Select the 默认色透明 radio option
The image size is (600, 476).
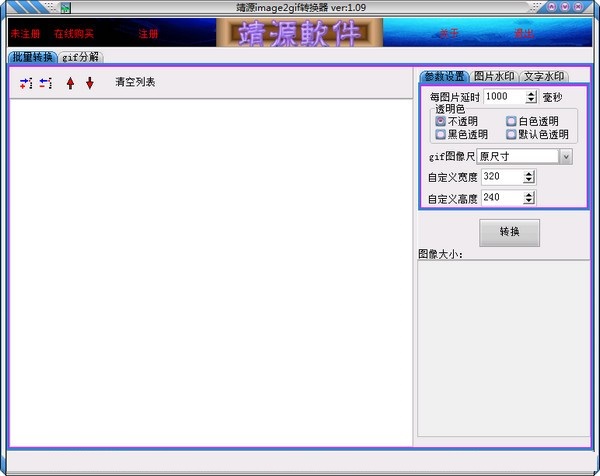(x=511, y=134)
